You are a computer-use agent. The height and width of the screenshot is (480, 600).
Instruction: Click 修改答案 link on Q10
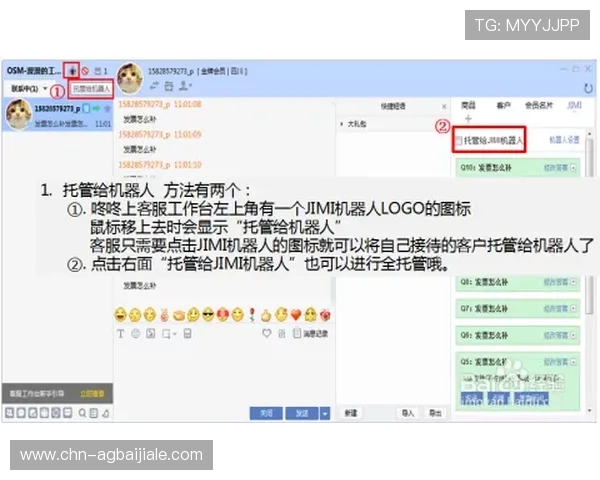[556, 168]
